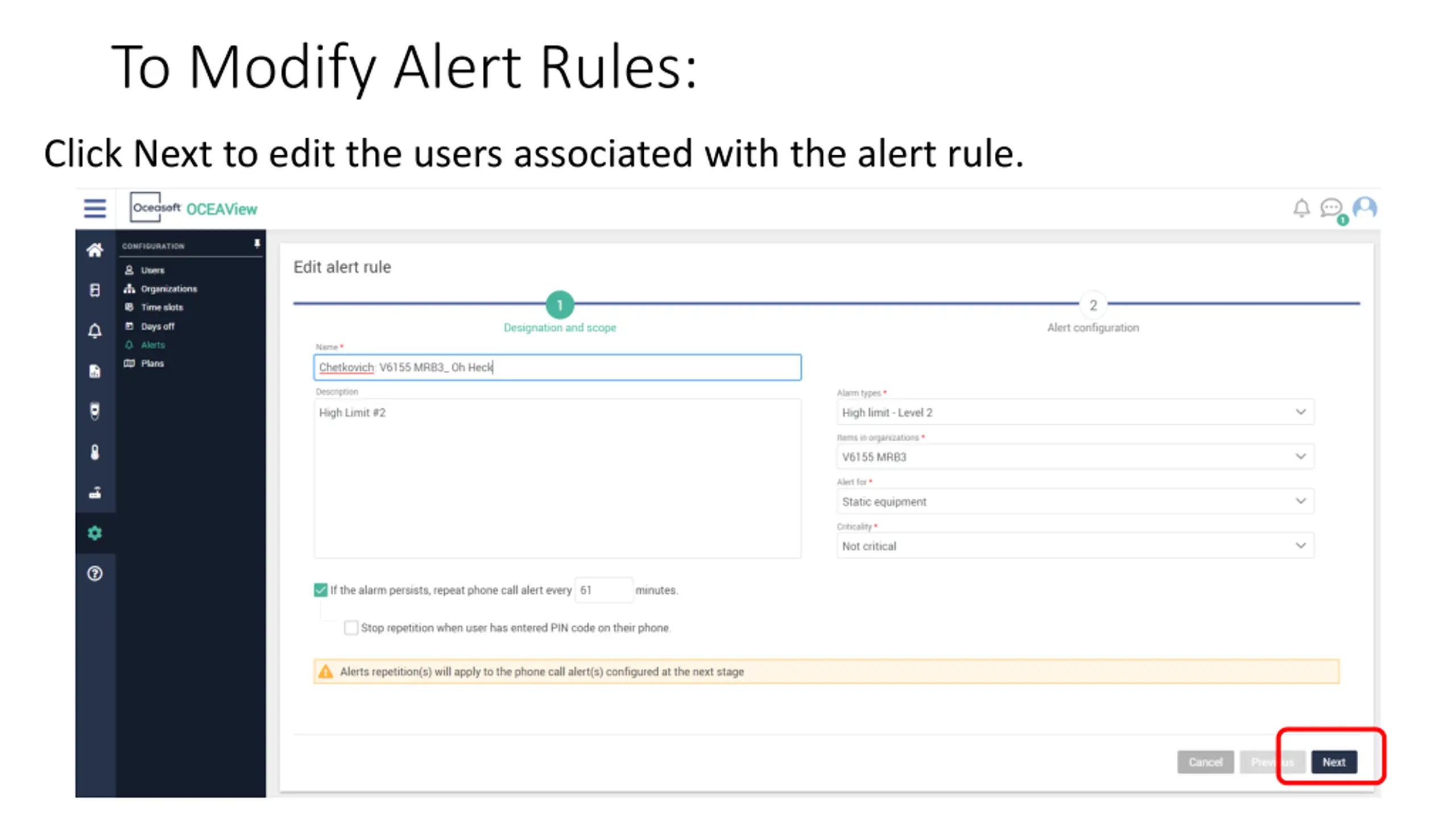This screenshot has height=819, width=1456.
Task: Expand the Criticality dropdown
Action: pos(1075,546)
